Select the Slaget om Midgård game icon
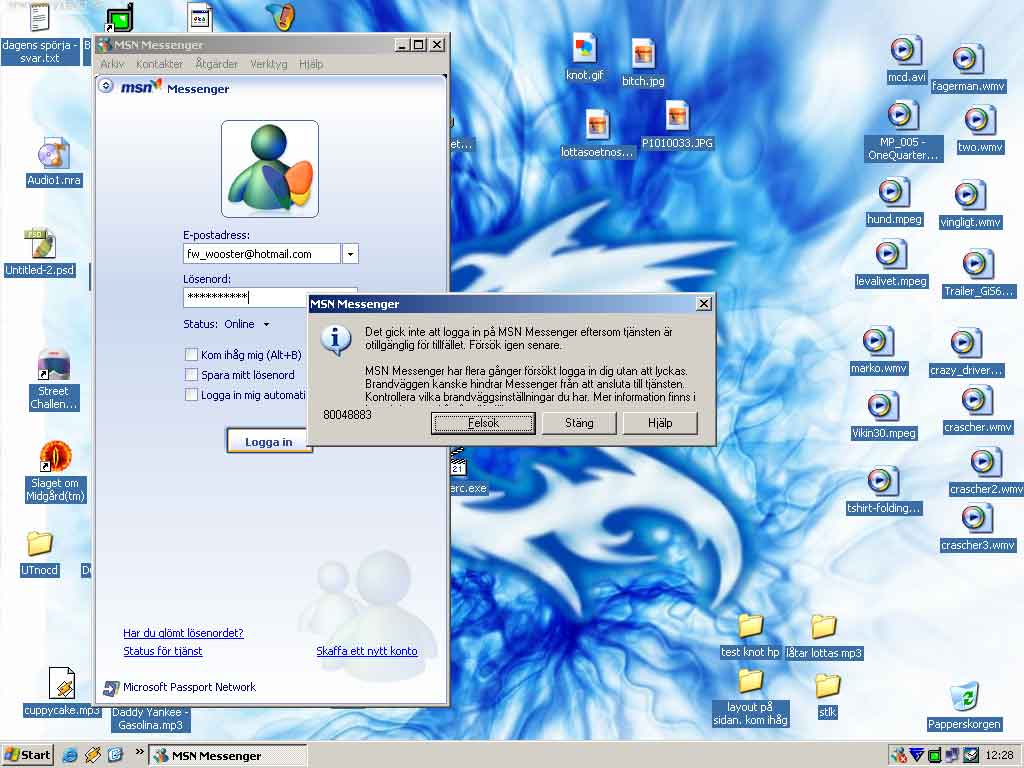 [x=56, y=456]
